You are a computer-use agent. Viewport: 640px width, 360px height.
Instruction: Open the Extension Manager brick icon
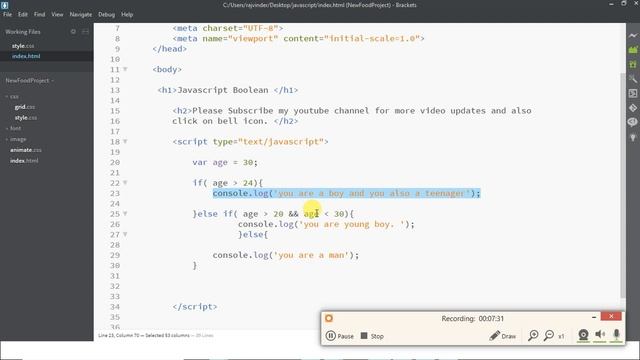[x=633, y=50]
